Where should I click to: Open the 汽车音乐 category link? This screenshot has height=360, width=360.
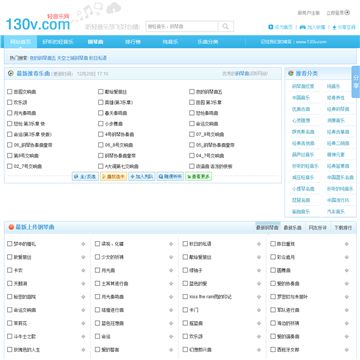pyautogui.click(x=336, y=212)
